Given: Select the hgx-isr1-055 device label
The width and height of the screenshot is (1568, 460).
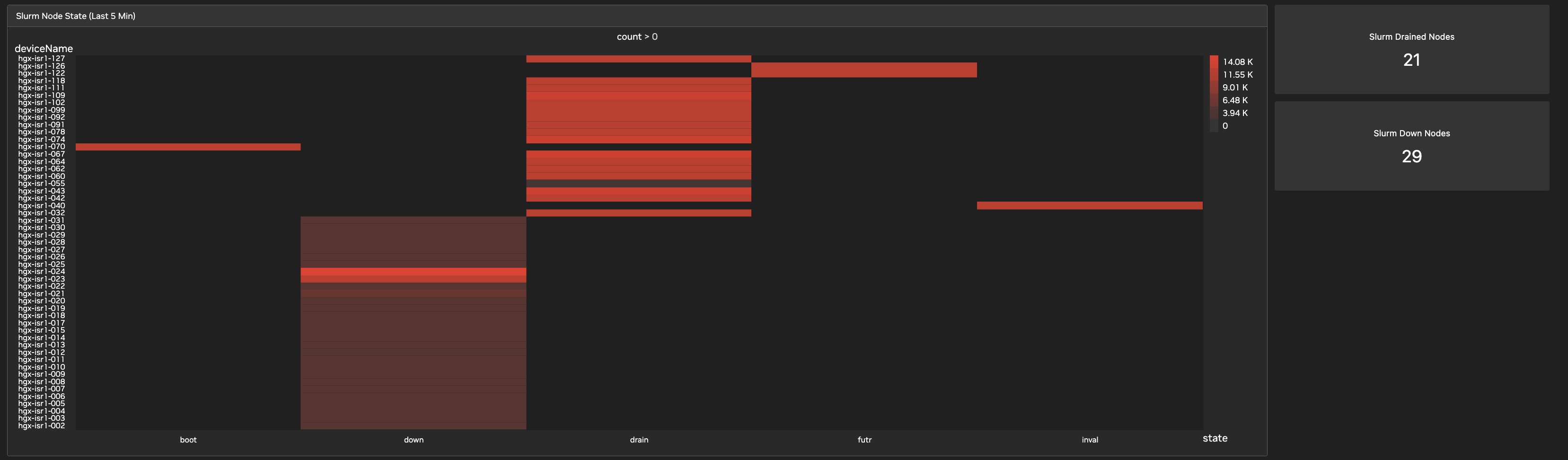Looking at the screenshot, I should (41, 183).
